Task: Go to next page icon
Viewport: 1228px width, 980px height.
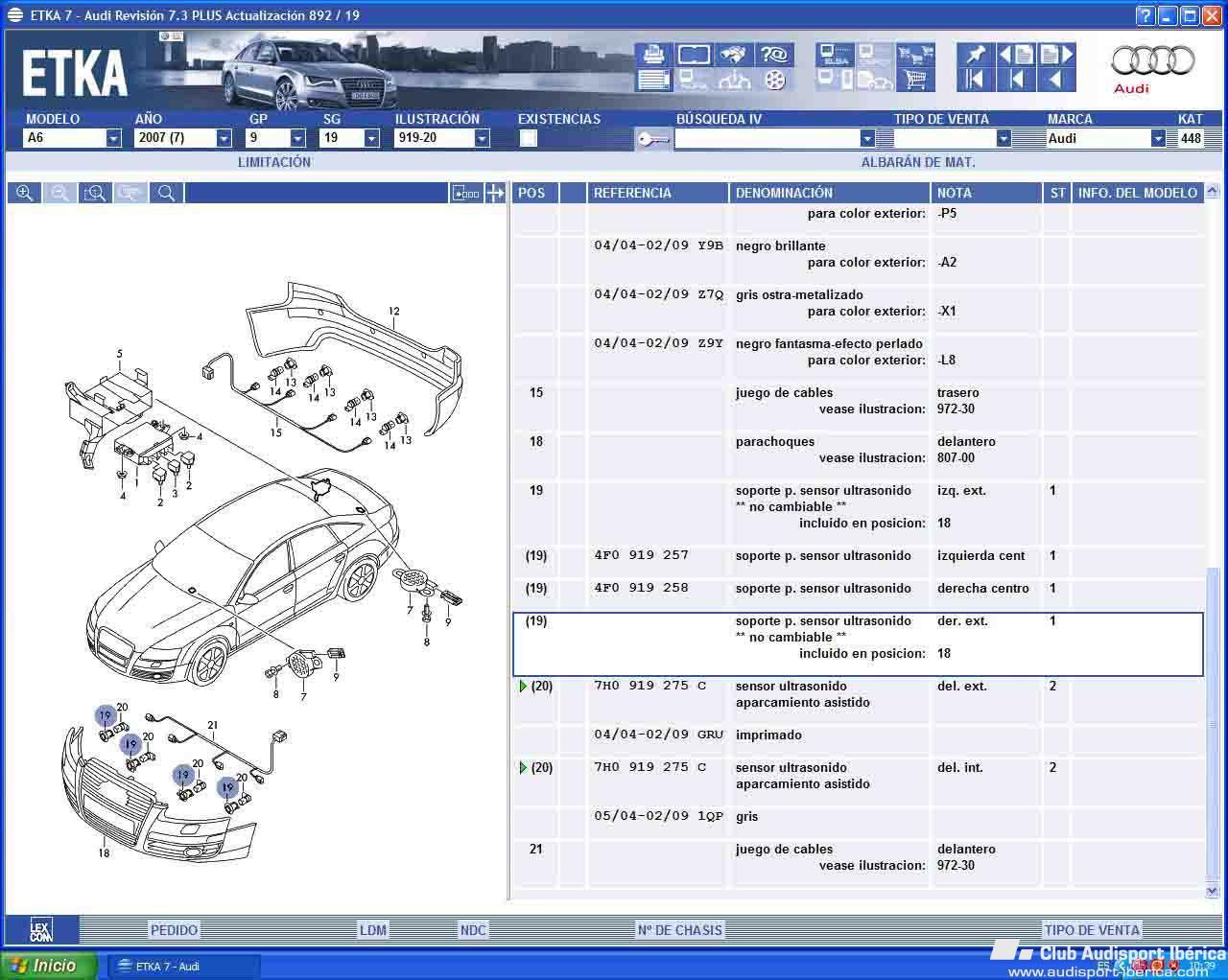Action: pyautogui.click(x=1056, y=55)
